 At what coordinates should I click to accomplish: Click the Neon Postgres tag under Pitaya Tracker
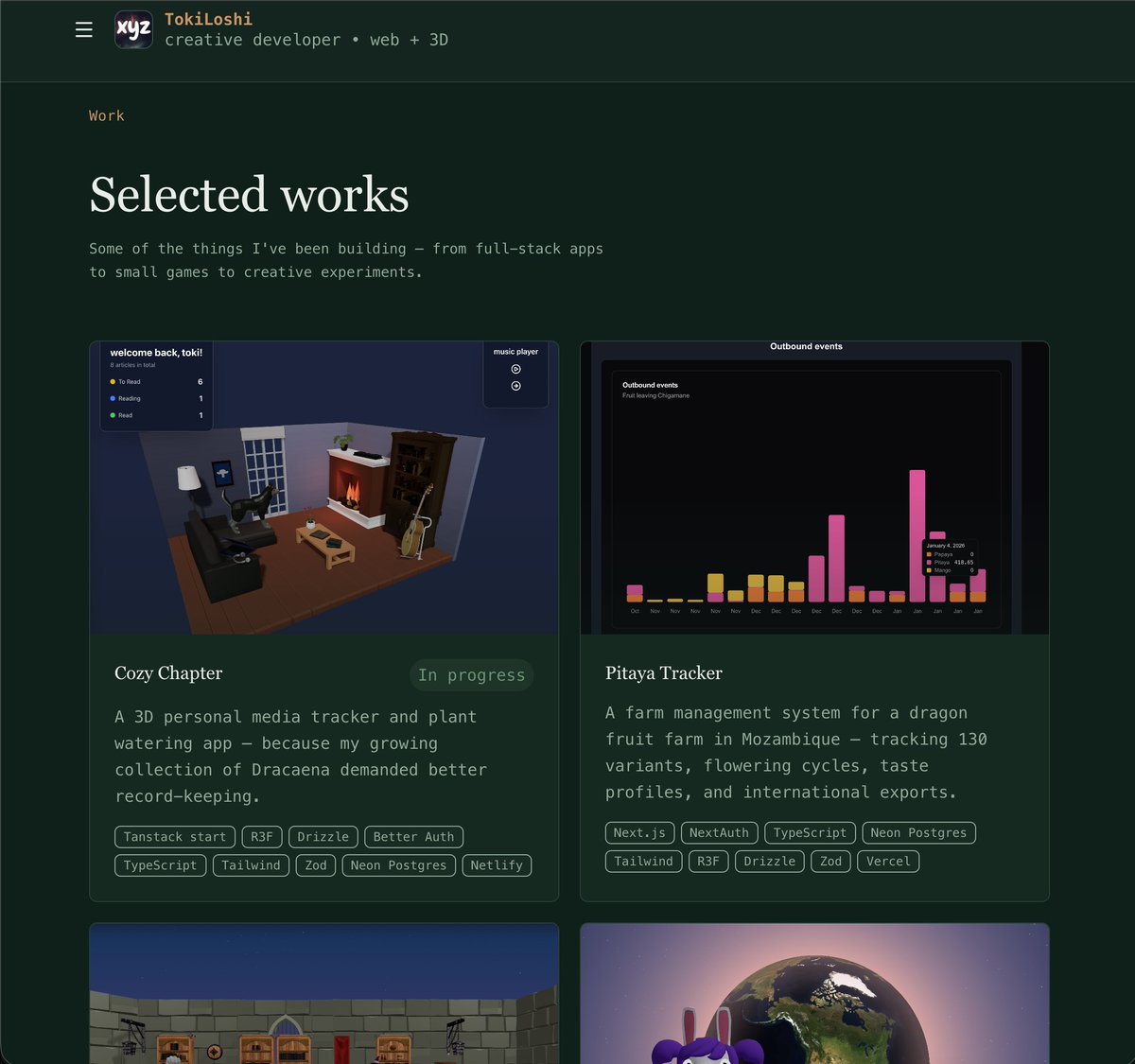click(x=918, y=833)
